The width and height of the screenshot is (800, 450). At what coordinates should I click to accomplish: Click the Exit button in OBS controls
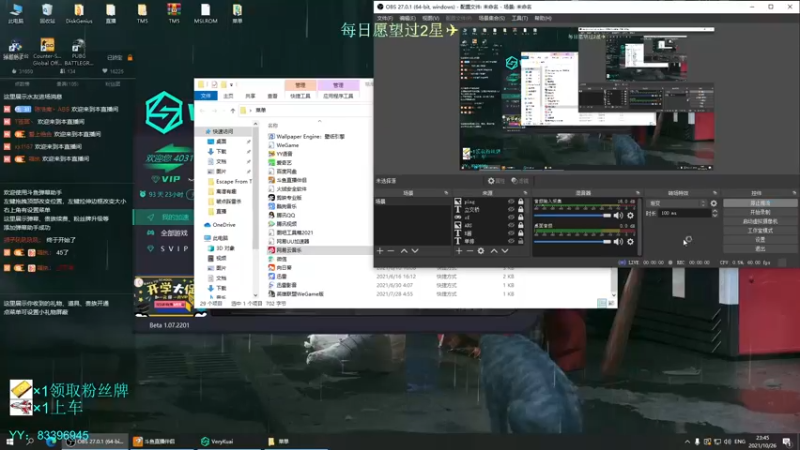pos(760,248)
